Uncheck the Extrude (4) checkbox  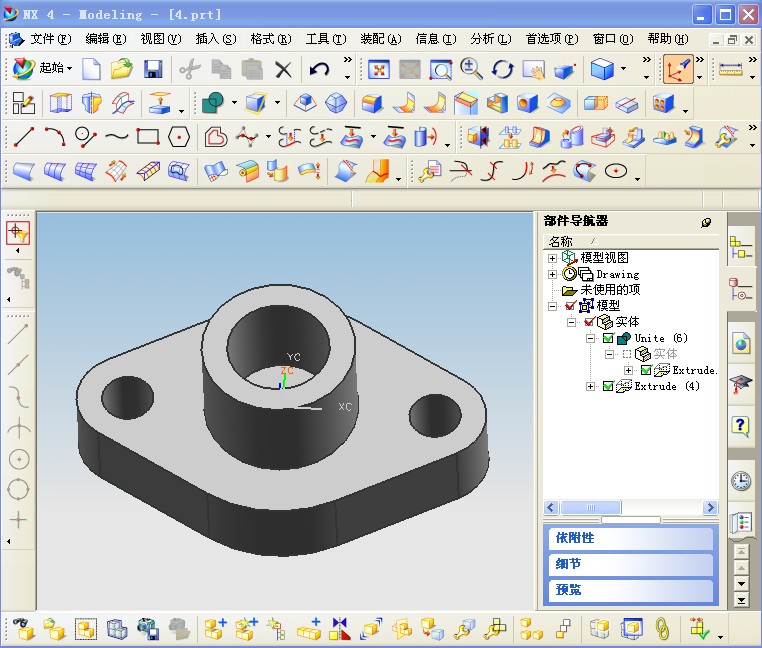(x=608, y=386)
